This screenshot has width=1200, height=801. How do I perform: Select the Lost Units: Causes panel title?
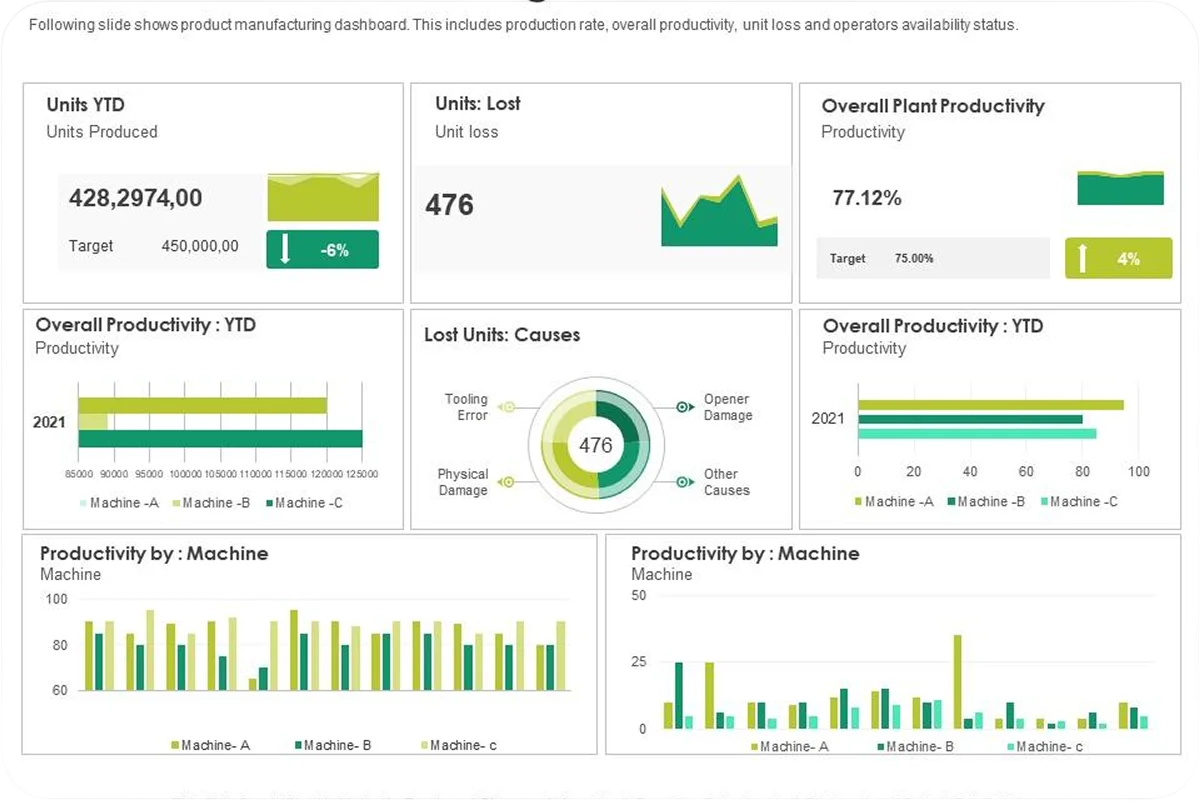pos(501,335)
